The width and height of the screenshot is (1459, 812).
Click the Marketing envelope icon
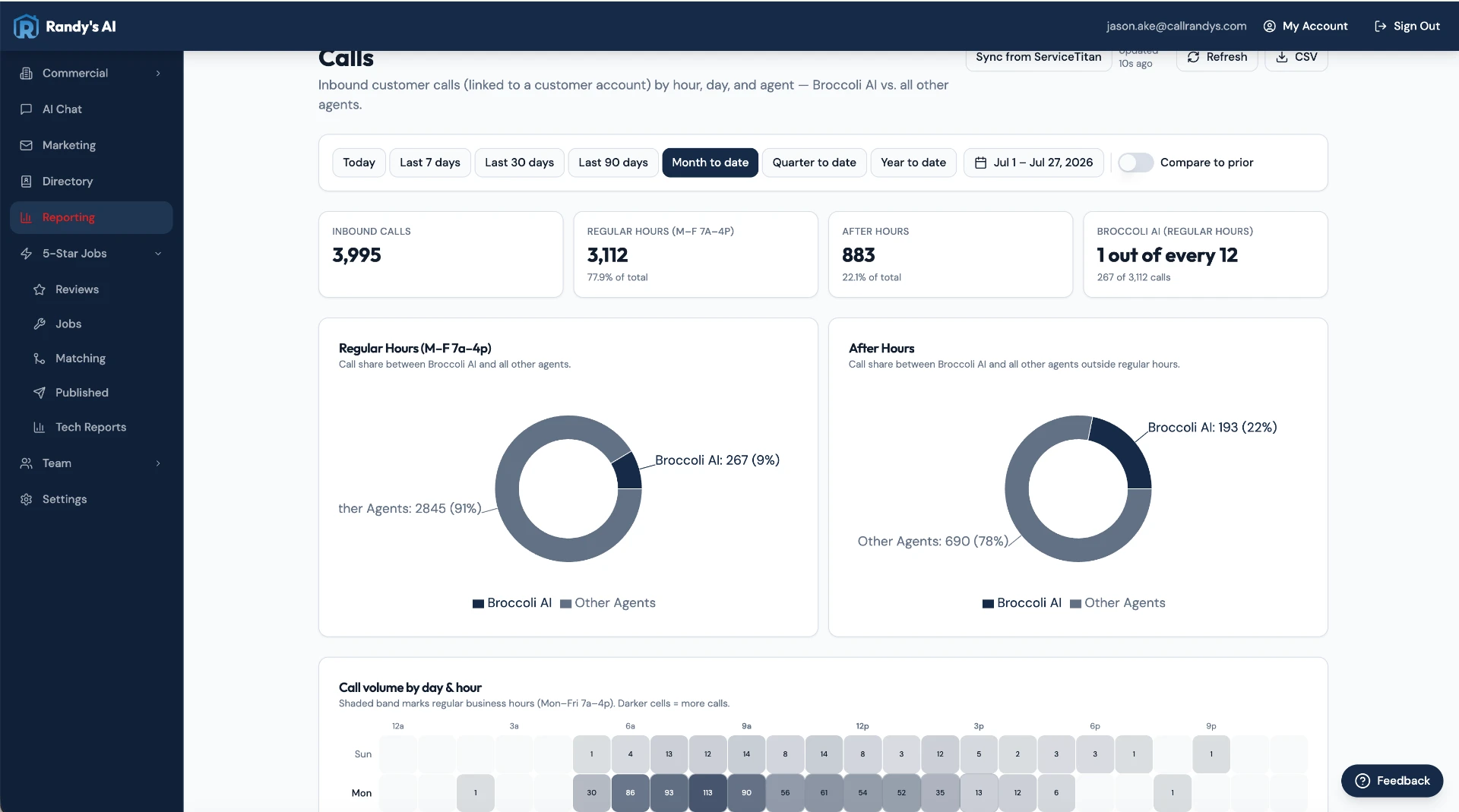pyautogui.click(x=27, y=145)
